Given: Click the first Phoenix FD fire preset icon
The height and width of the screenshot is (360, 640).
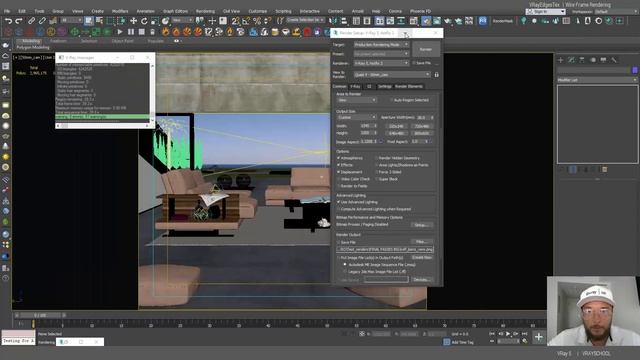Looking at the screenshot, I should click(165, 32).
